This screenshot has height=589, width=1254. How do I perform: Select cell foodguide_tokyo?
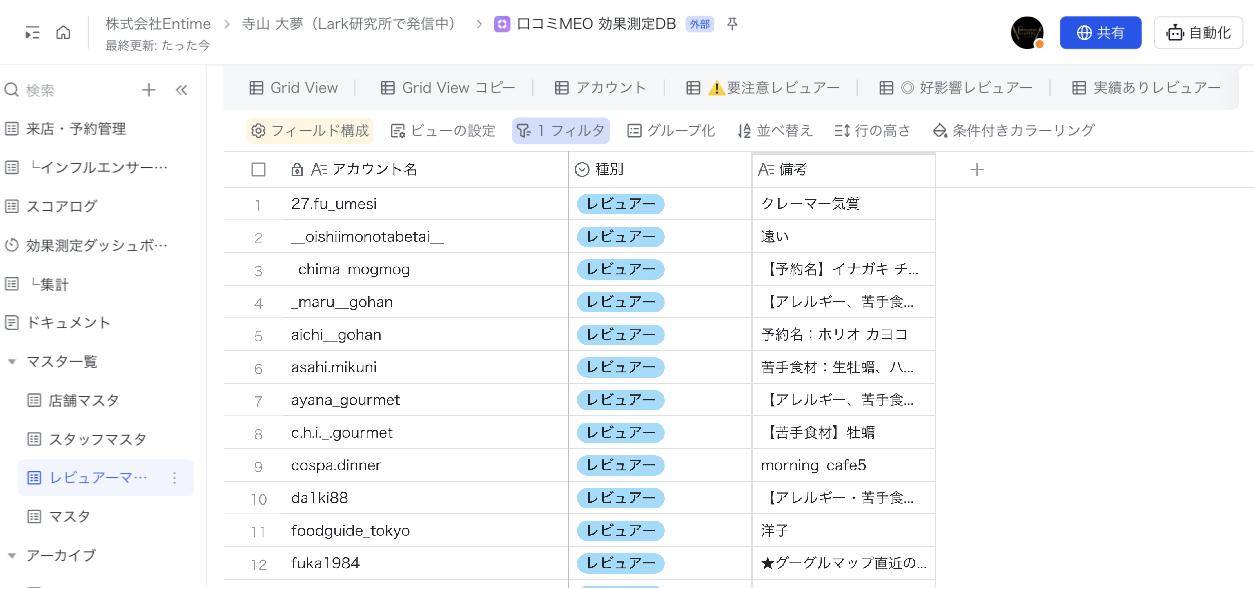pyautogui.click(x=426, y=531)
